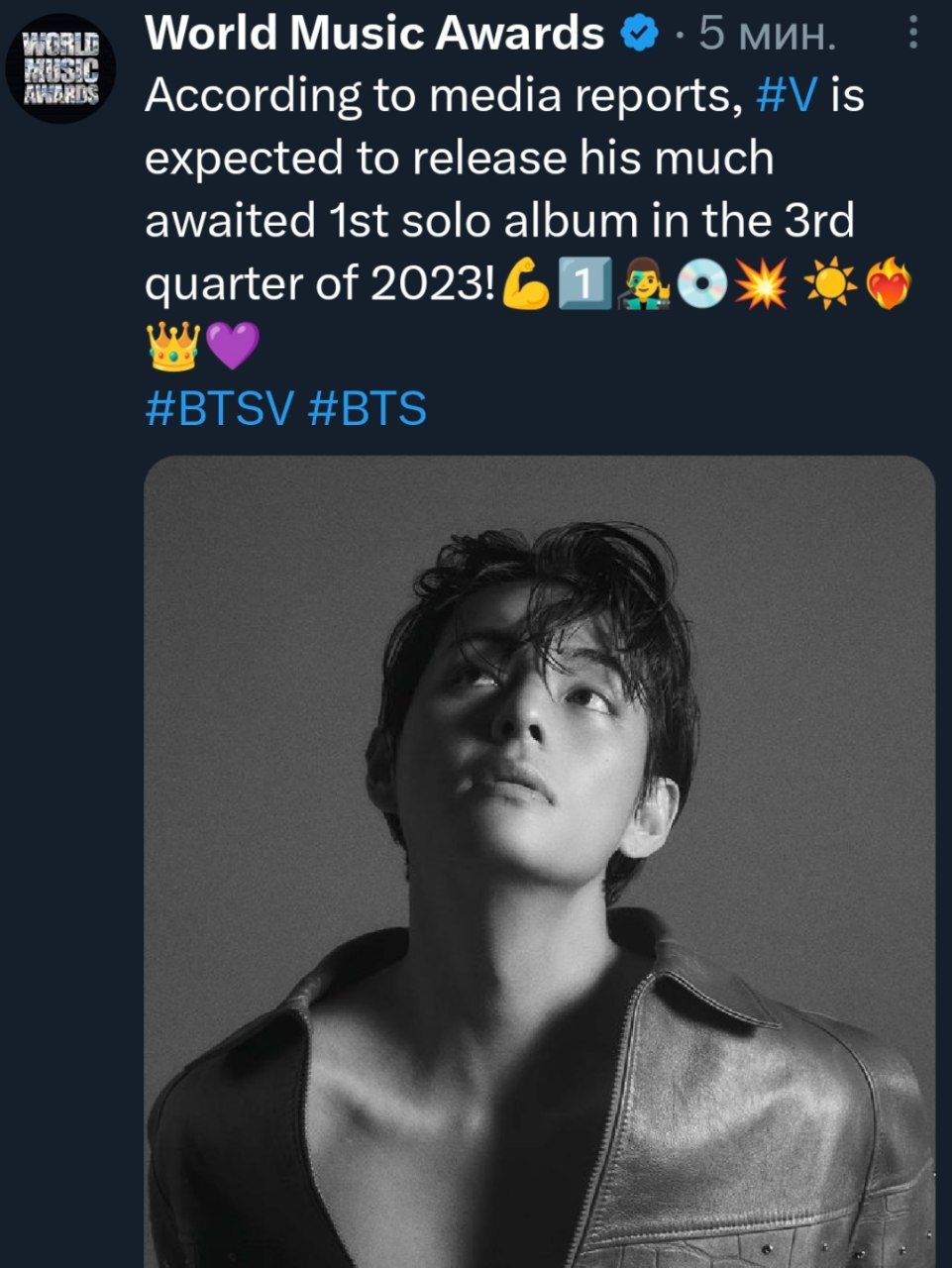
Task: Click the World Music Awards account name
Action: tap(374, 36)
